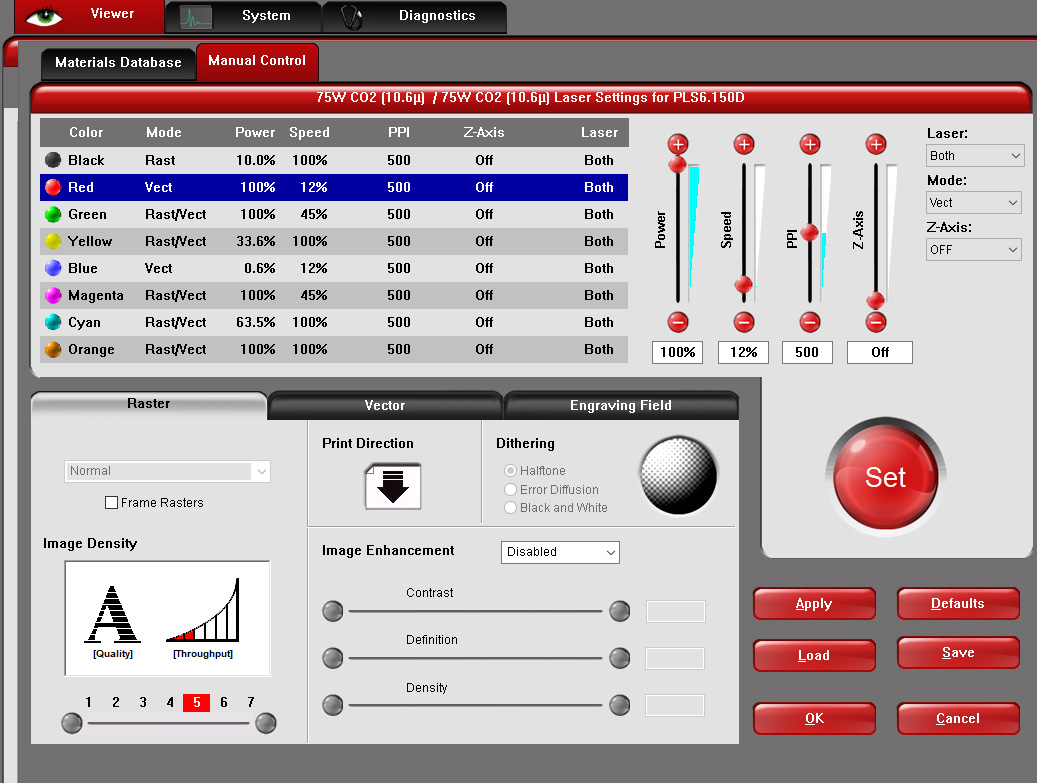Click the Speed plus button
The height and width of the screenshot is (783, 1037).
click(x=744, y=144)
